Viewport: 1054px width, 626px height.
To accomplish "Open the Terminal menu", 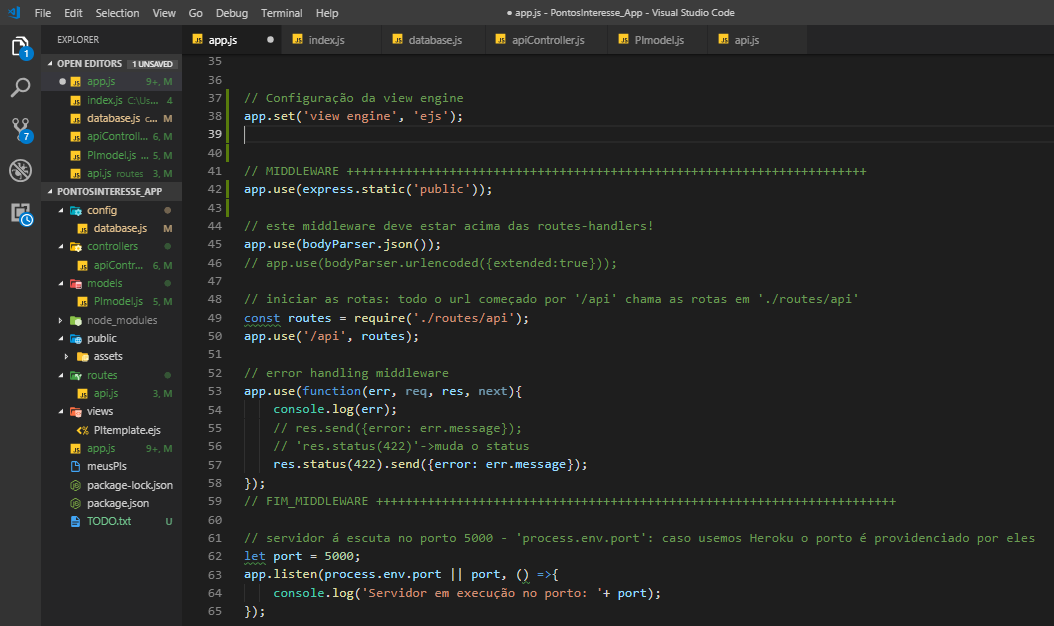I will point(281,14).
